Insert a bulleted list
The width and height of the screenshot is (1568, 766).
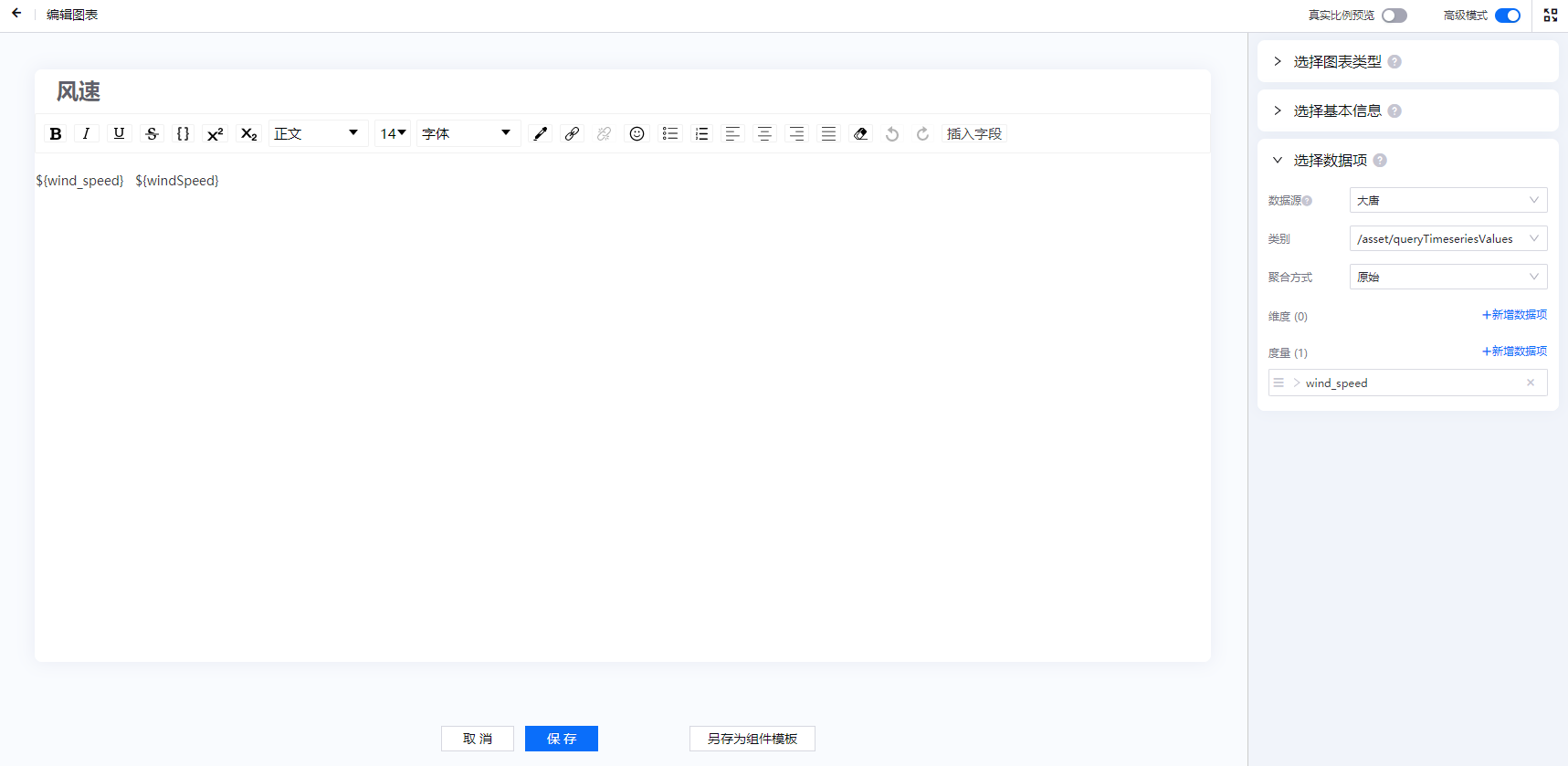(x=670, y=134)
